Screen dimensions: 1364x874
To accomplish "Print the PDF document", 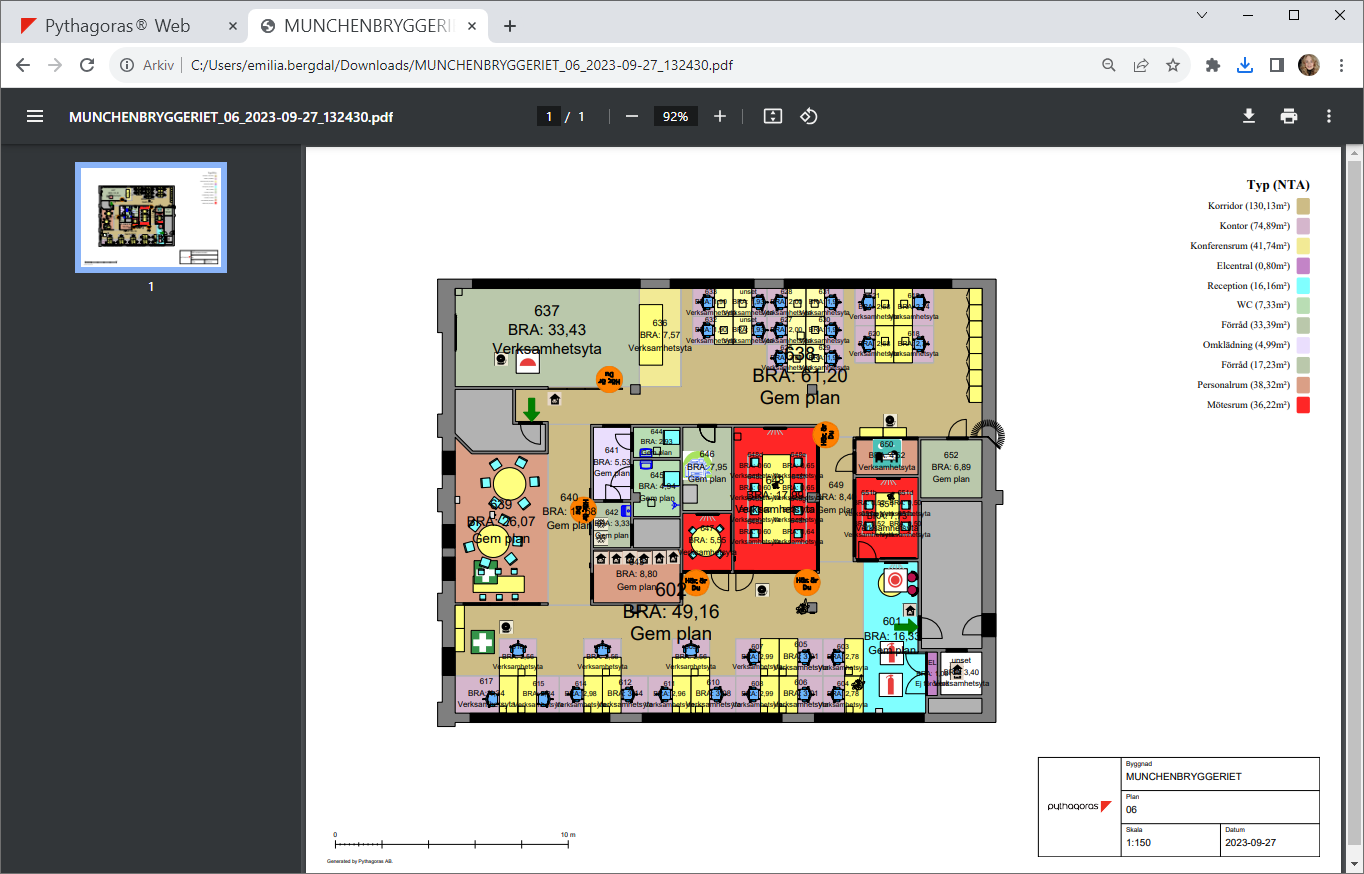I will pyautogui.click(x=1289, y=116).
